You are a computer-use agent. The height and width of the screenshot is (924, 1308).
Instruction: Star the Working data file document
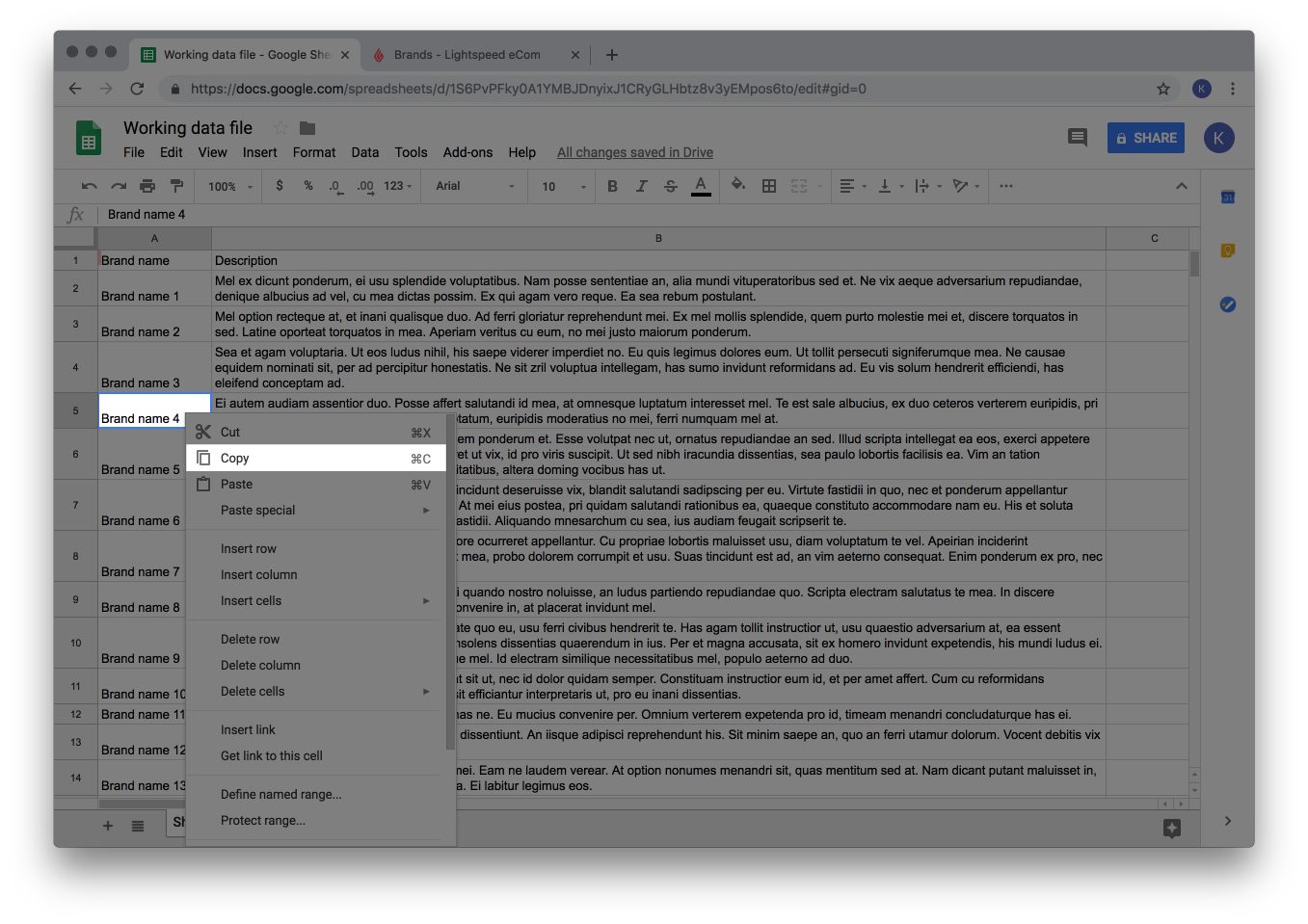pos(280,128)
